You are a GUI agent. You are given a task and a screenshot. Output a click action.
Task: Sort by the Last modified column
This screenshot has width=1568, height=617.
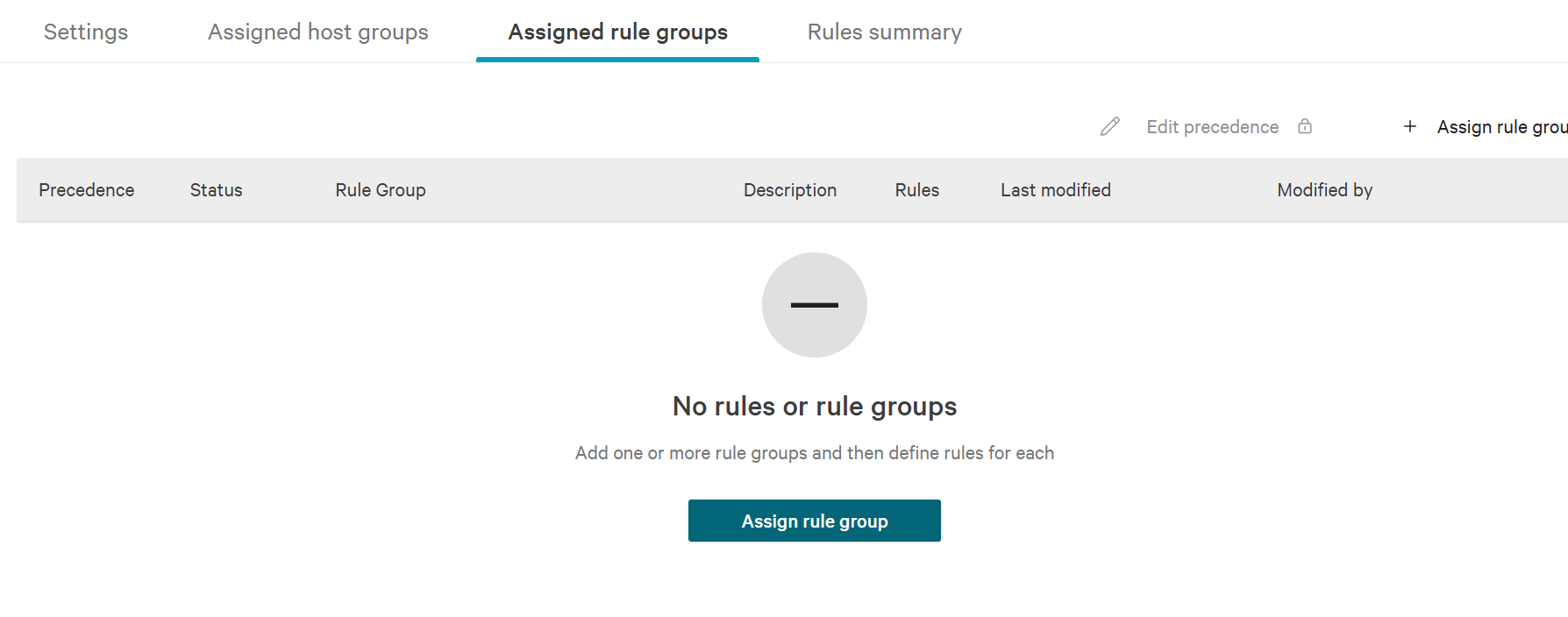pyautogui.click(x=1055, y=189)
